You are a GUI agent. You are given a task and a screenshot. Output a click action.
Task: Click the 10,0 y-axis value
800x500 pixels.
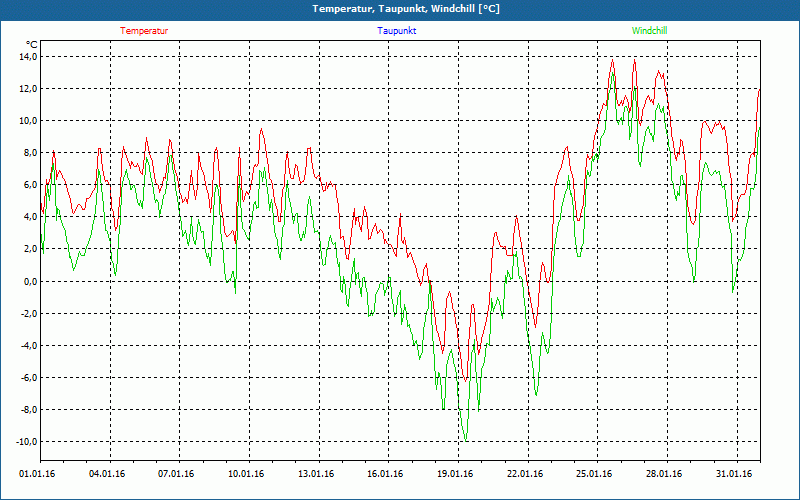tap(28, 121)
